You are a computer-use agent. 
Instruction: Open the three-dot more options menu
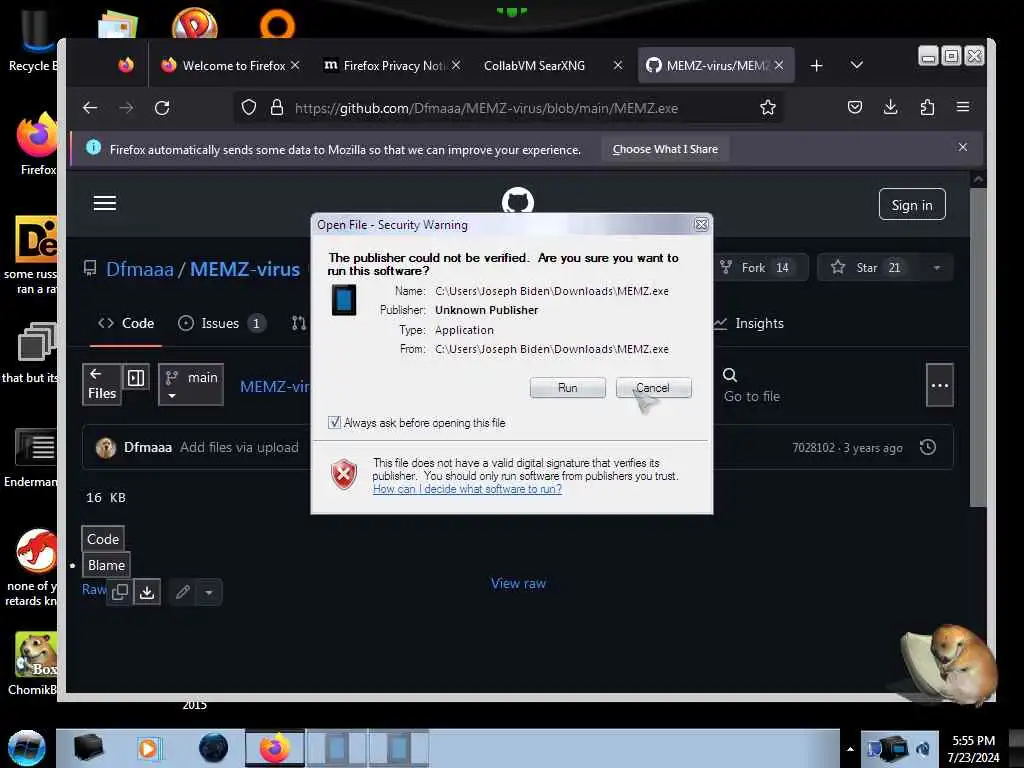pos(940,385)
